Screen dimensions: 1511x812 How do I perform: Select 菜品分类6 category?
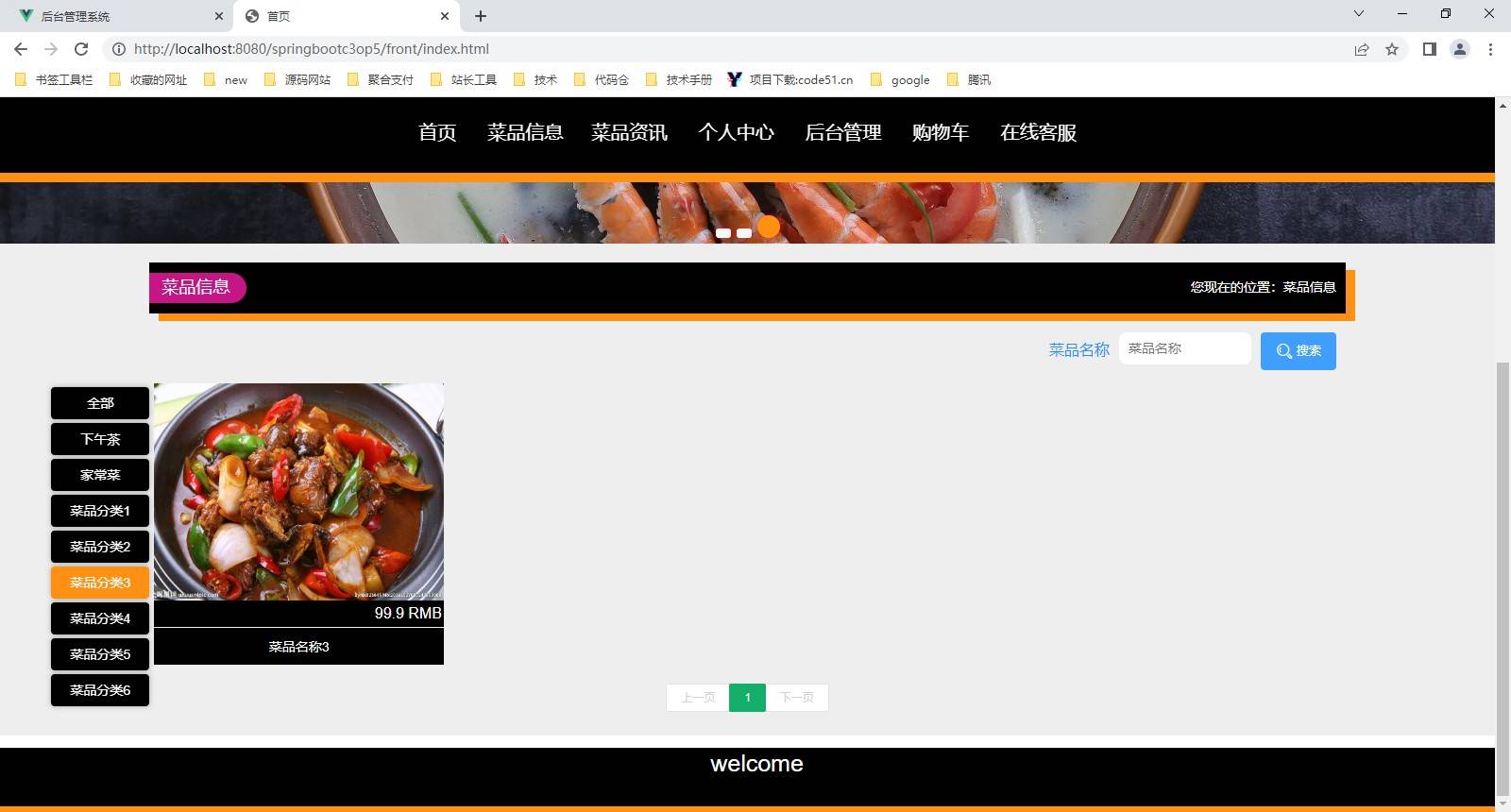(x=100, y=690)
